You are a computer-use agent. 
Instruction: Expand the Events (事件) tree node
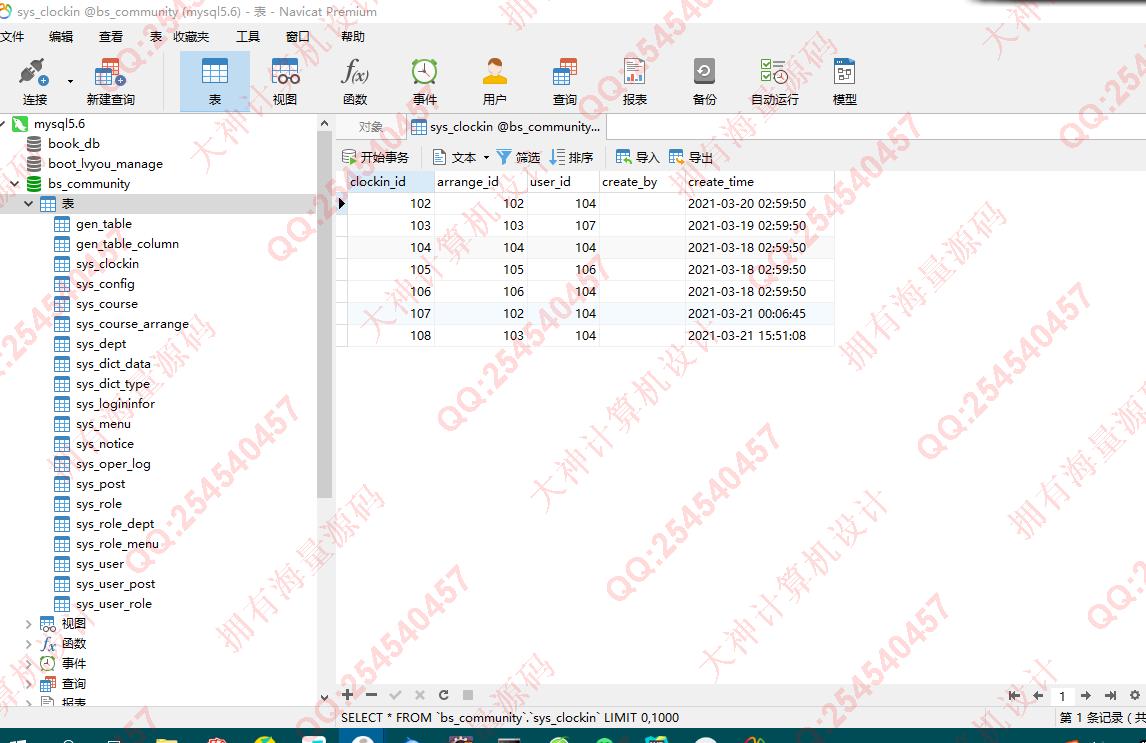(29, 663)
